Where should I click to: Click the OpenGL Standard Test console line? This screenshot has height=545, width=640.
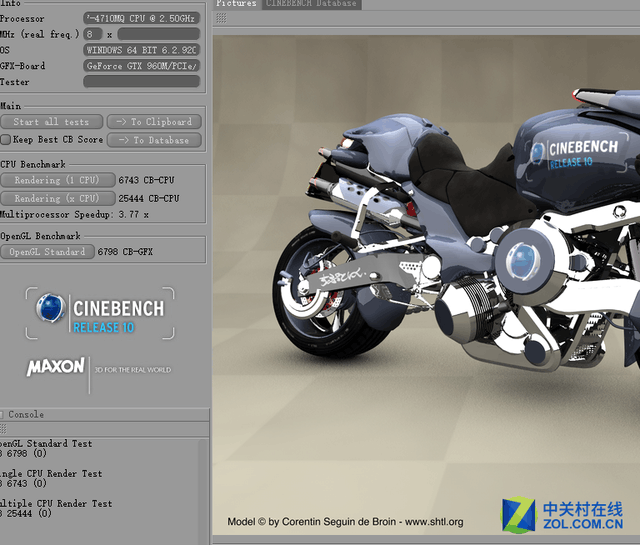tap(46, 443)
